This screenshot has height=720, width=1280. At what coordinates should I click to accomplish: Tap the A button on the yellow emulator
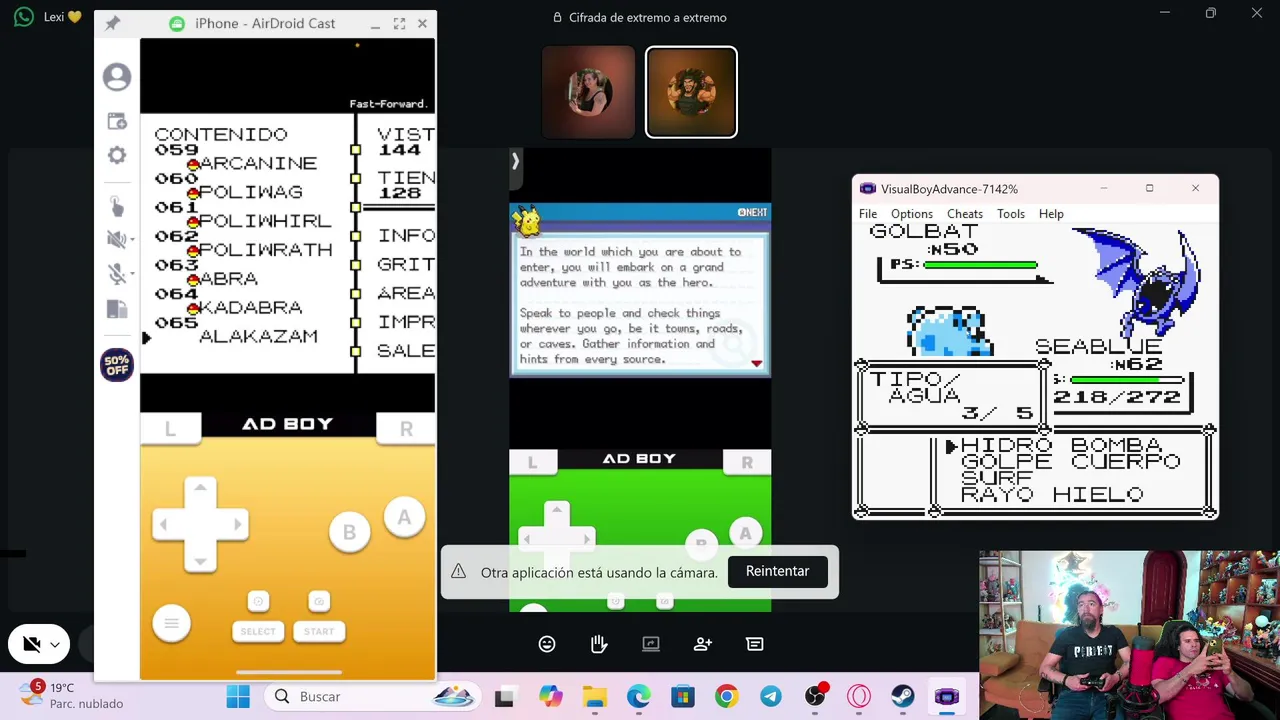[404, 517]
